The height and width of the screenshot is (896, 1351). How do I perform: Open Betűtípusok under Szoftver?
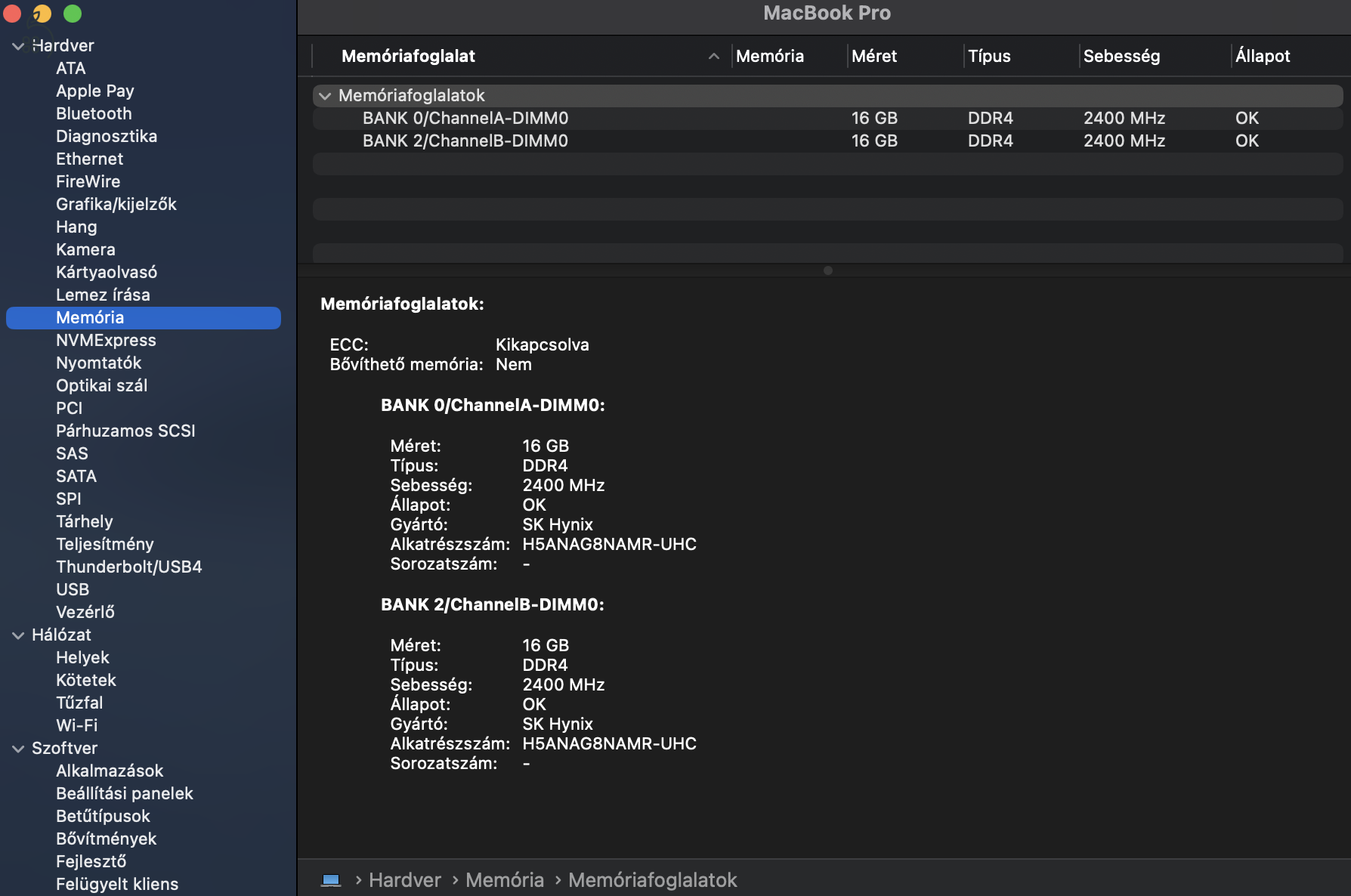103,817
